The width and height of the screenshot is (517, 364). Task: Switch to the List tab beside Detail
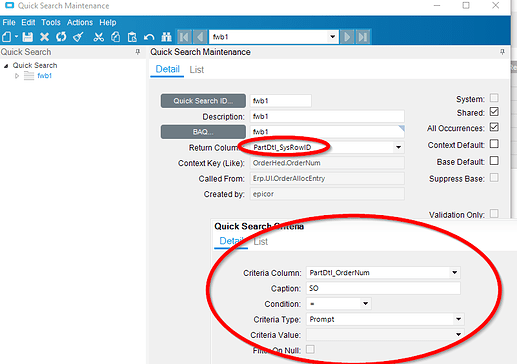[196, 70]
